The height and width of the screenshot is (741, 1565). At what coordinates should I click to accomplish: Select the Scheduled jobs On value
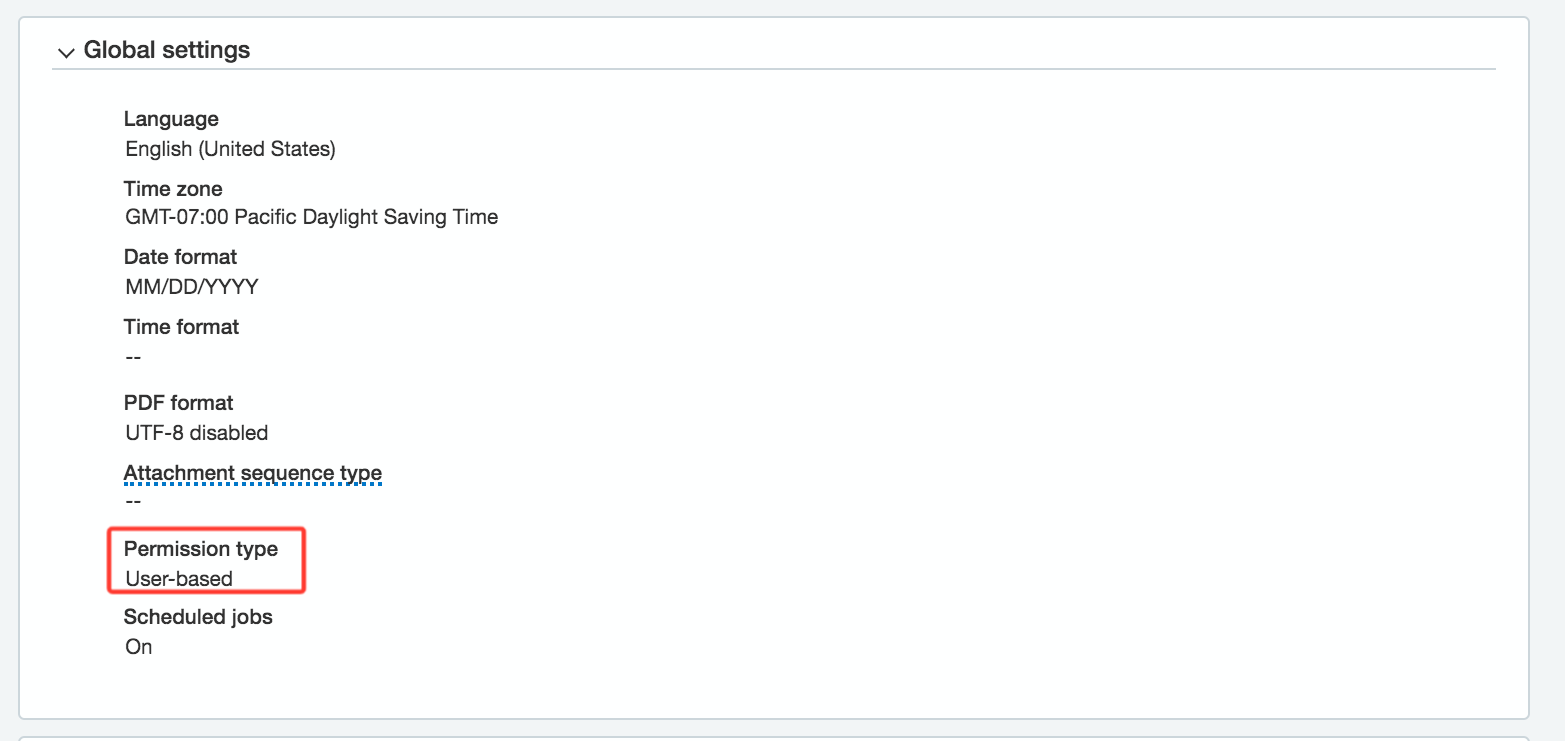coord(138,647)
